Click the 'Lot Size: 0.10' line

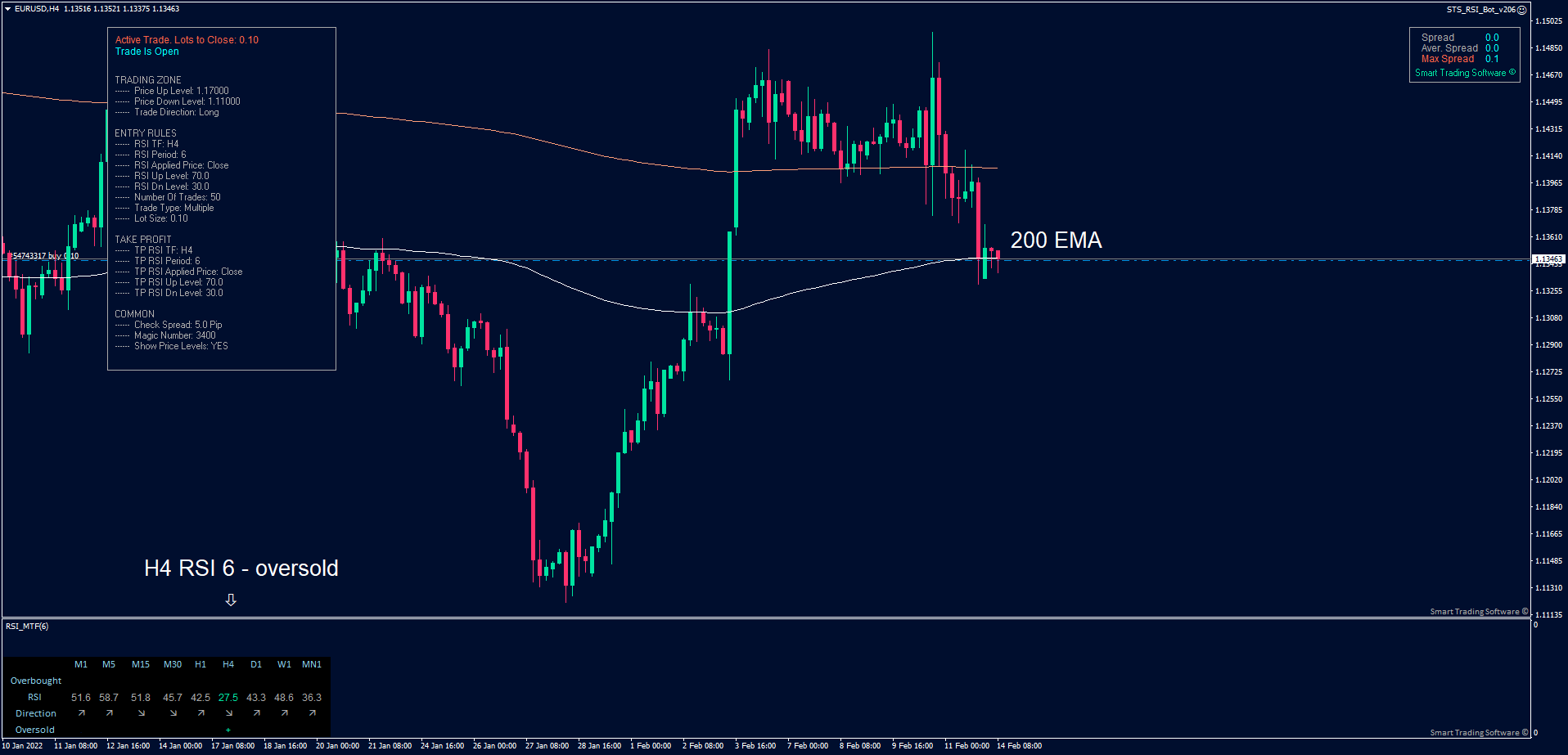pos(151,218)
